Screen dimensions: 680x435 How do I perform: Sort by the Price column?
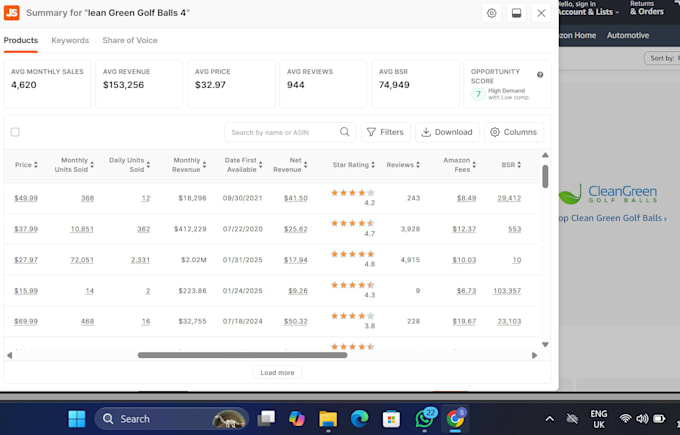point(26,165)
